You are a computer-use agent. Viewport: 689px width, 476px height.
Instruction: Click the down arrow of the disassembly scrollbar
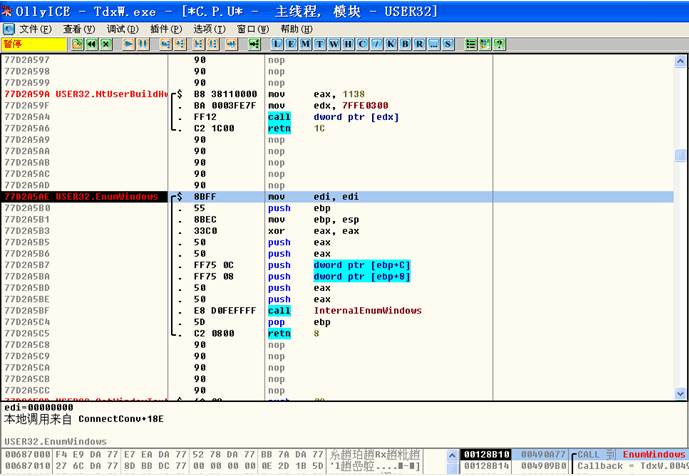click(x=680, y=394)
